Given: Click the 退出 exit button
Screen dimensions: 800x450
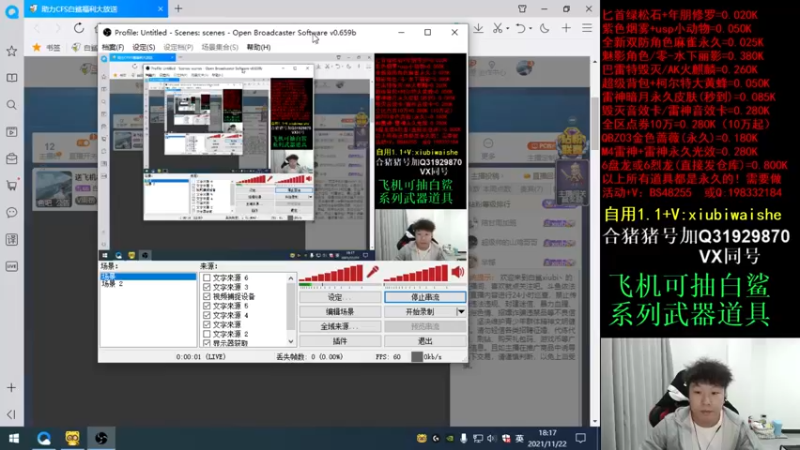Looking at the screenshot, I should tap(425, 341).
